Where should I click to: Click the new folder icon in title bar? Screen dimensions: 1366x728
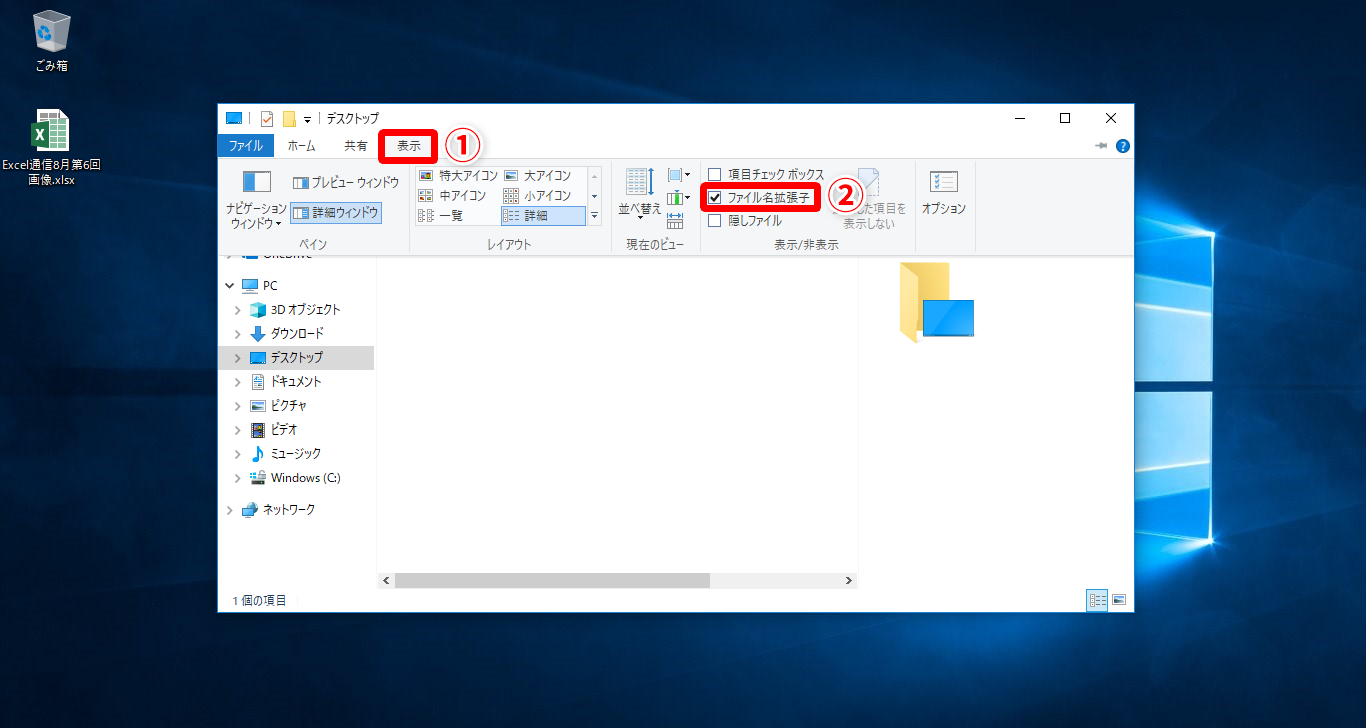pos(289,118)
